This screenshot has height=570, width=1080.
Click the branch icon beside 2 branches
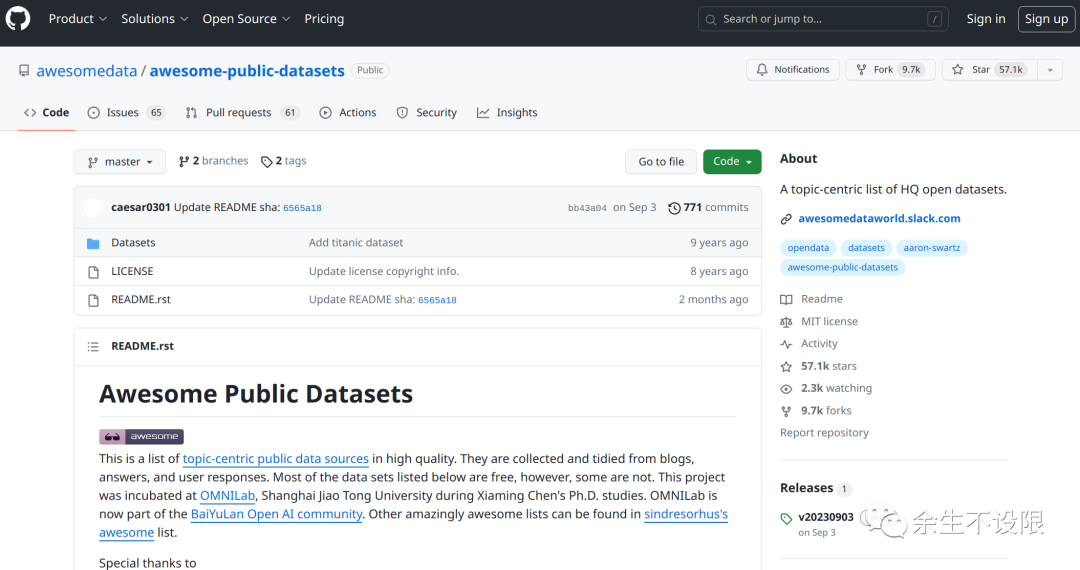tap(183, 161)
